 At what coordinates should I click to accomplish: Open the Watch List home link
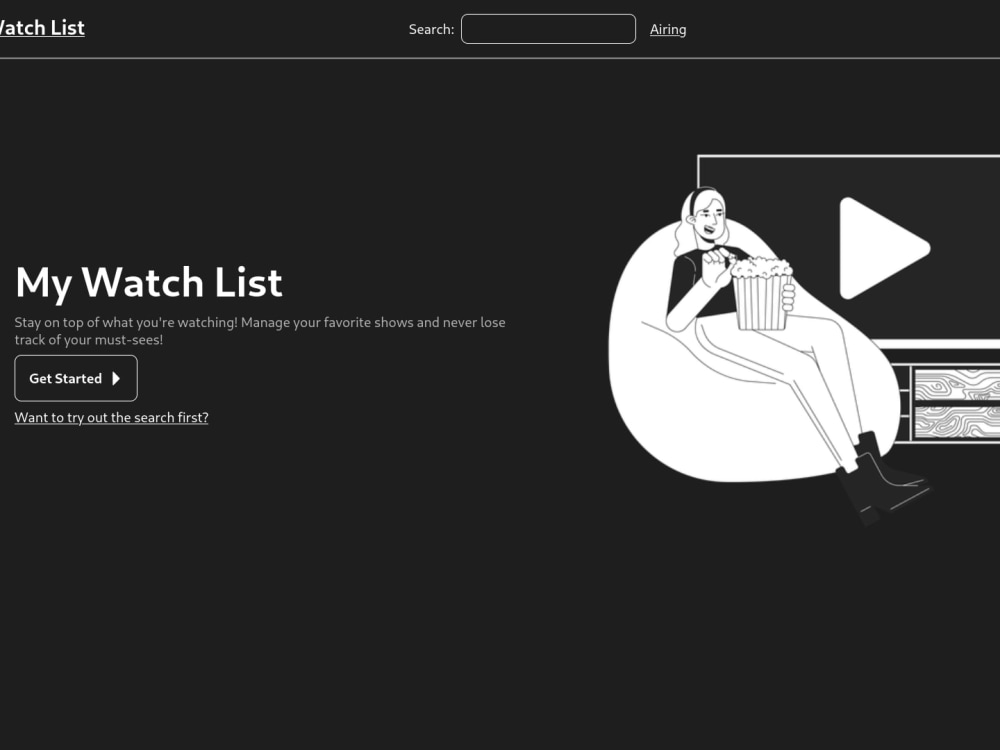point(41,28)
